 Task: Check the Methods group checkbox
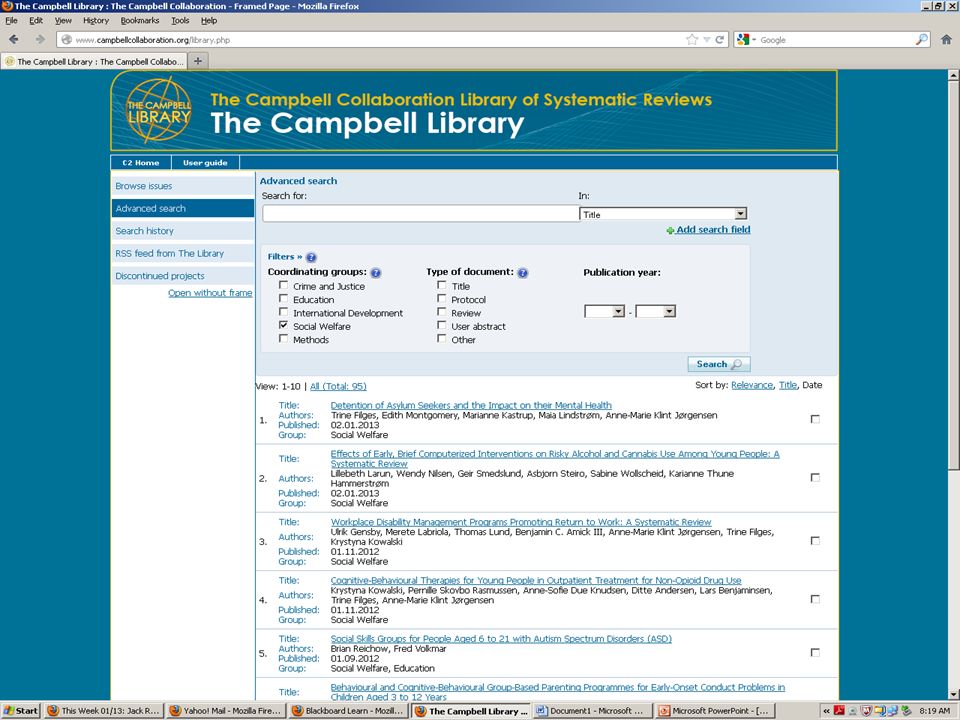tap(283, 339)
